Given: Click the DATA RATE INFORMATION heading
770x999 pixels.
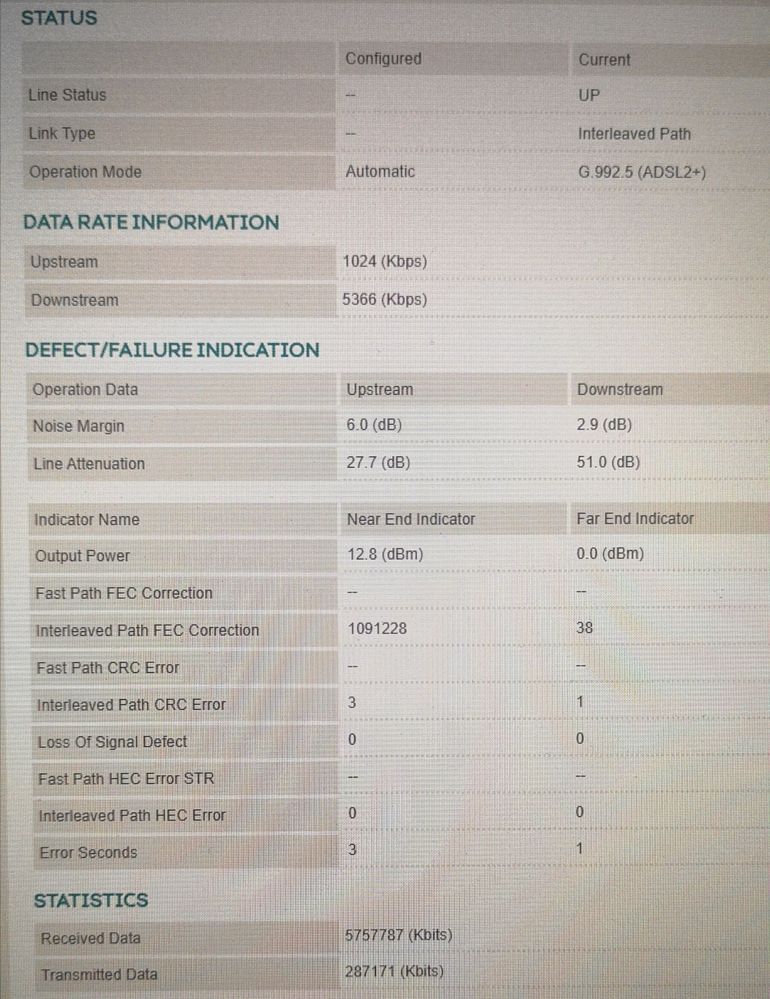Looking at the screenshot, I should click(151, 222).
